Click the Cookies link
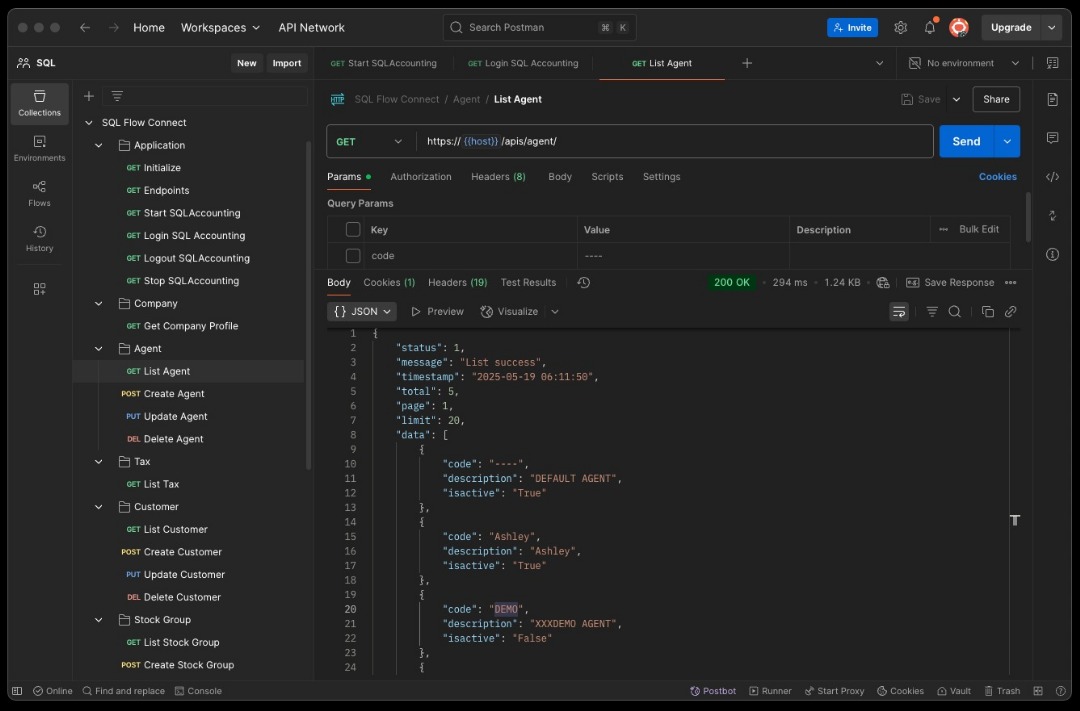The image size is (1080, 711). tap(997, 177)
